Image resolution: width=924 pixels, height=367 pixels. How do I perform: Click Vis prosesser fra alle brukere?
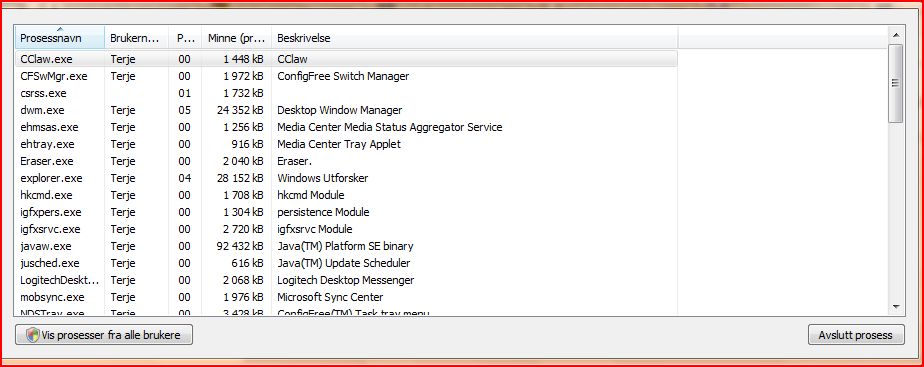point(104,335)
